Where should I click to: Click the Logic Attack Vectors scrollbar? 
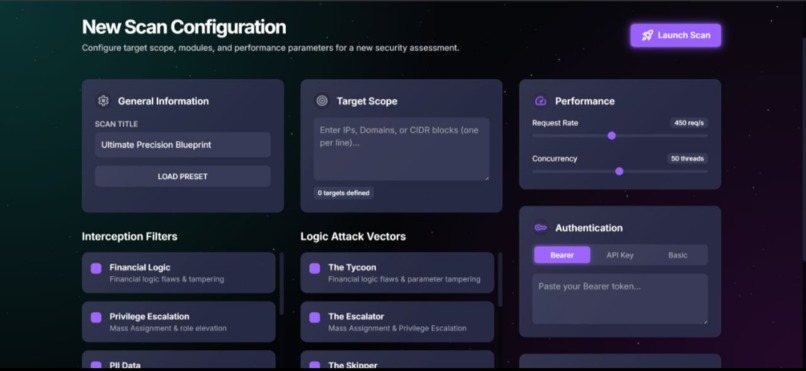point(500,279)
